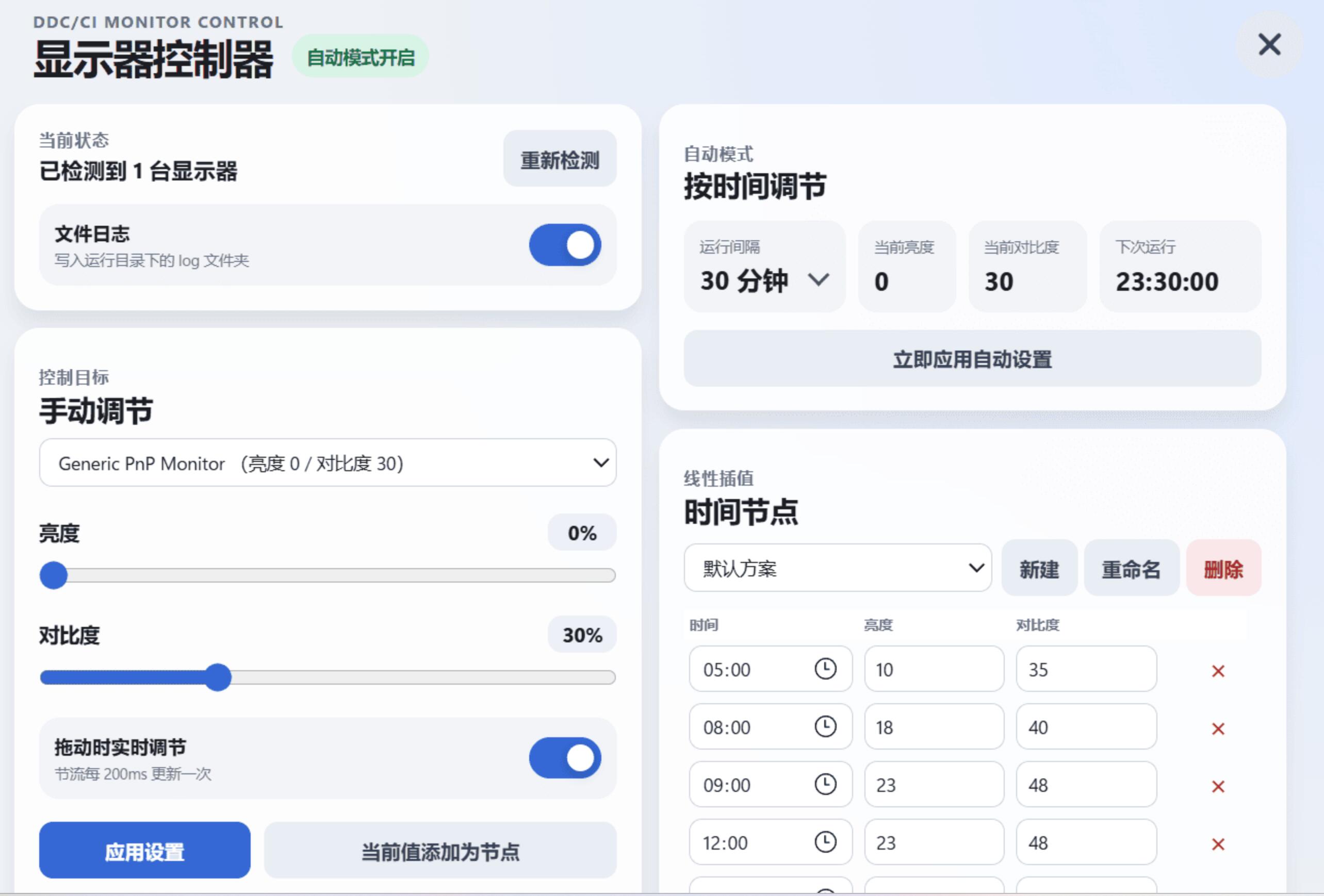
Task: Edit brightness value 18 in 08:00 row
Action: 934,727
